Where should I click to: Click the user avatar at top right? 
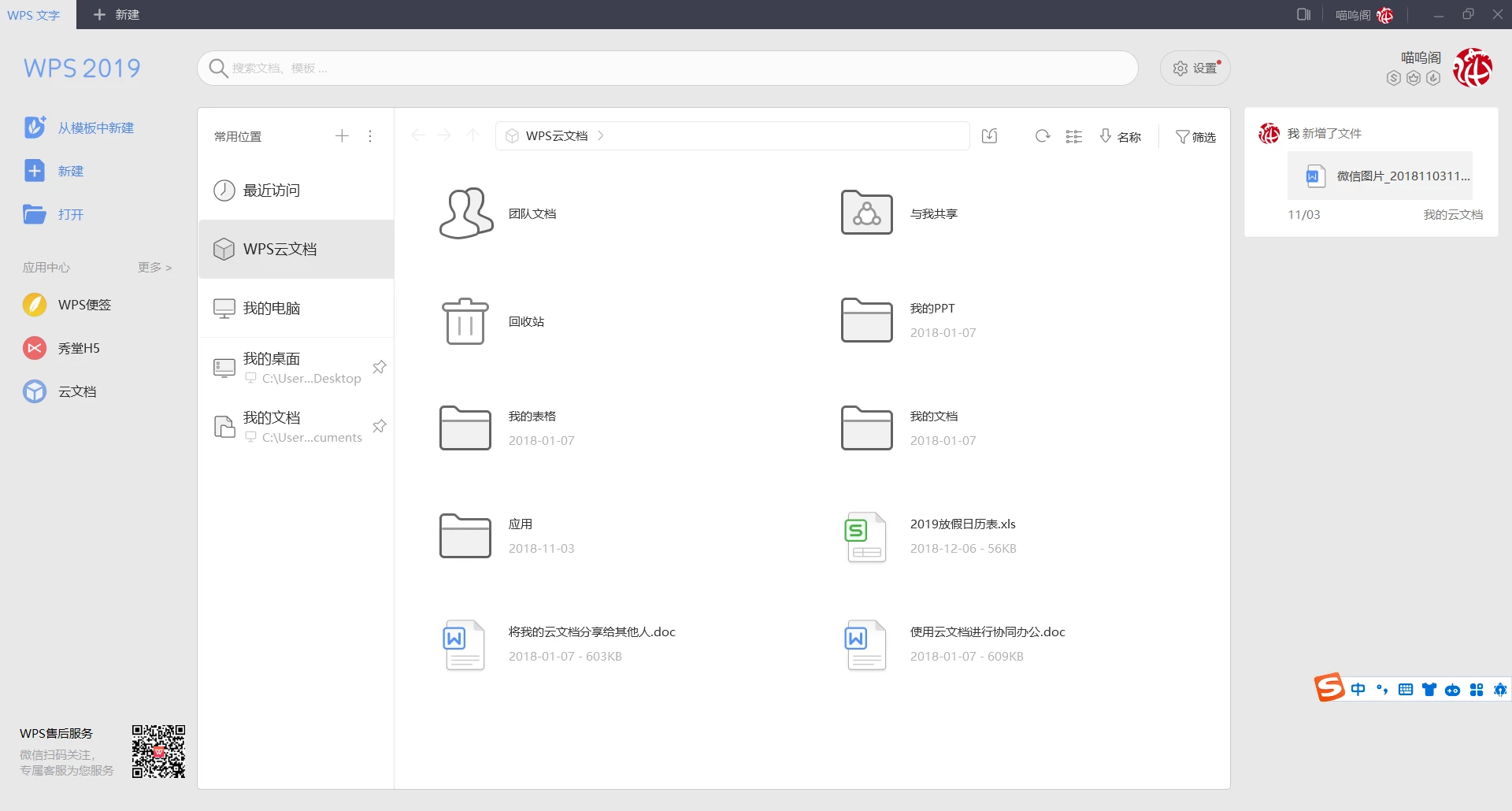[x=1473, y=68]
